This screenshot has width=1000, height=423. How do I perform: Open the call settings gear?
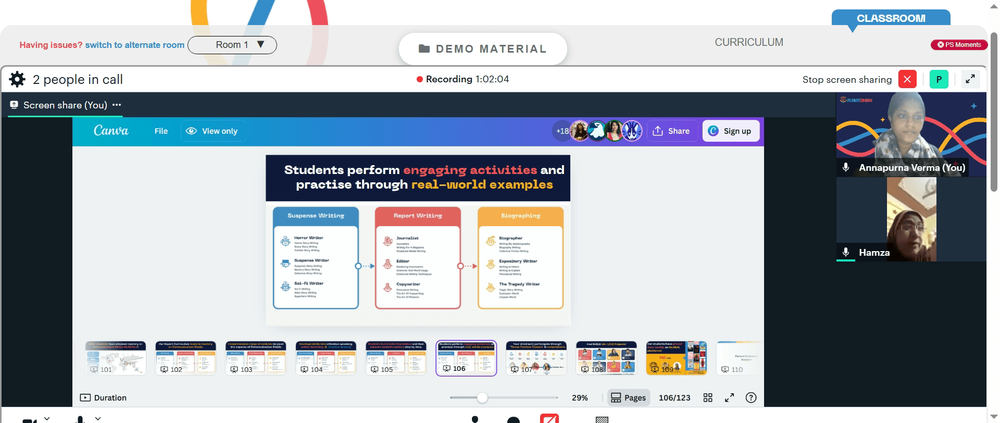point(17,80)
